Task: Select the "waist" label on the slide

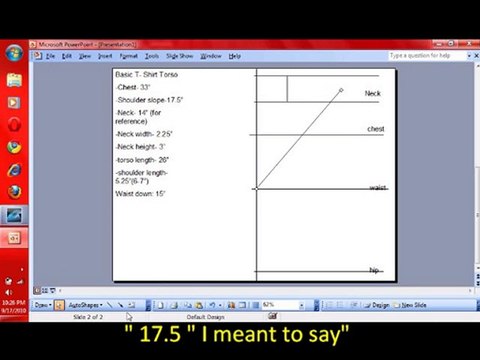Action: pyautogui.click(x=378, y=188)
